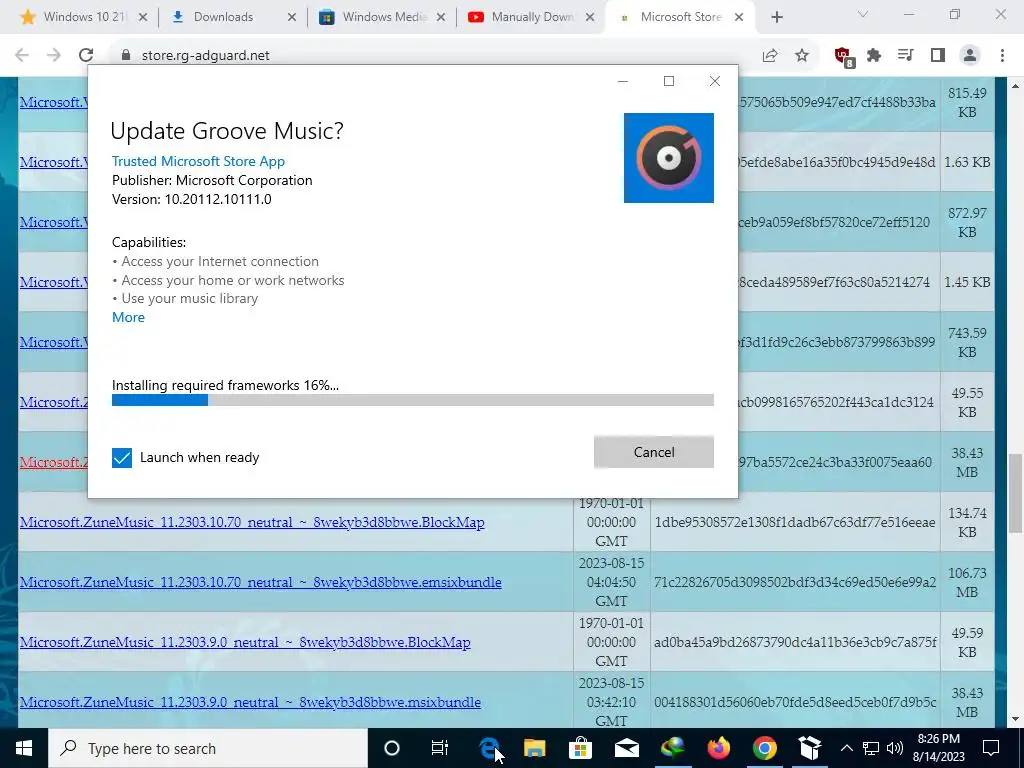Click the internet icon on taskbar
This screenshot has height=768, width=1024.
[673, 748]
